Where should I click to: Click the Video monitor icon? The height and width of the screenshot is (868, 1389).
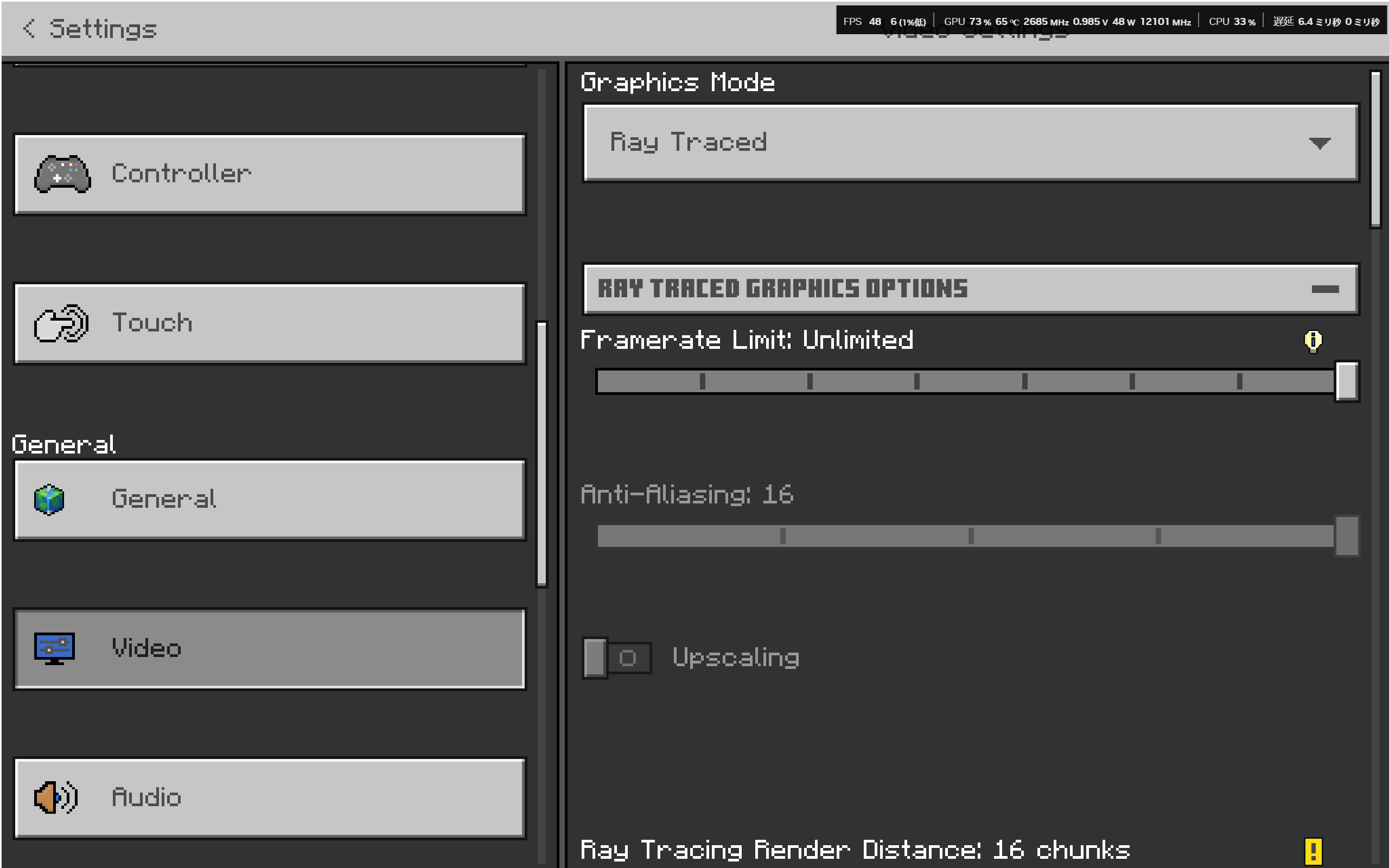[x=54, y=648]
